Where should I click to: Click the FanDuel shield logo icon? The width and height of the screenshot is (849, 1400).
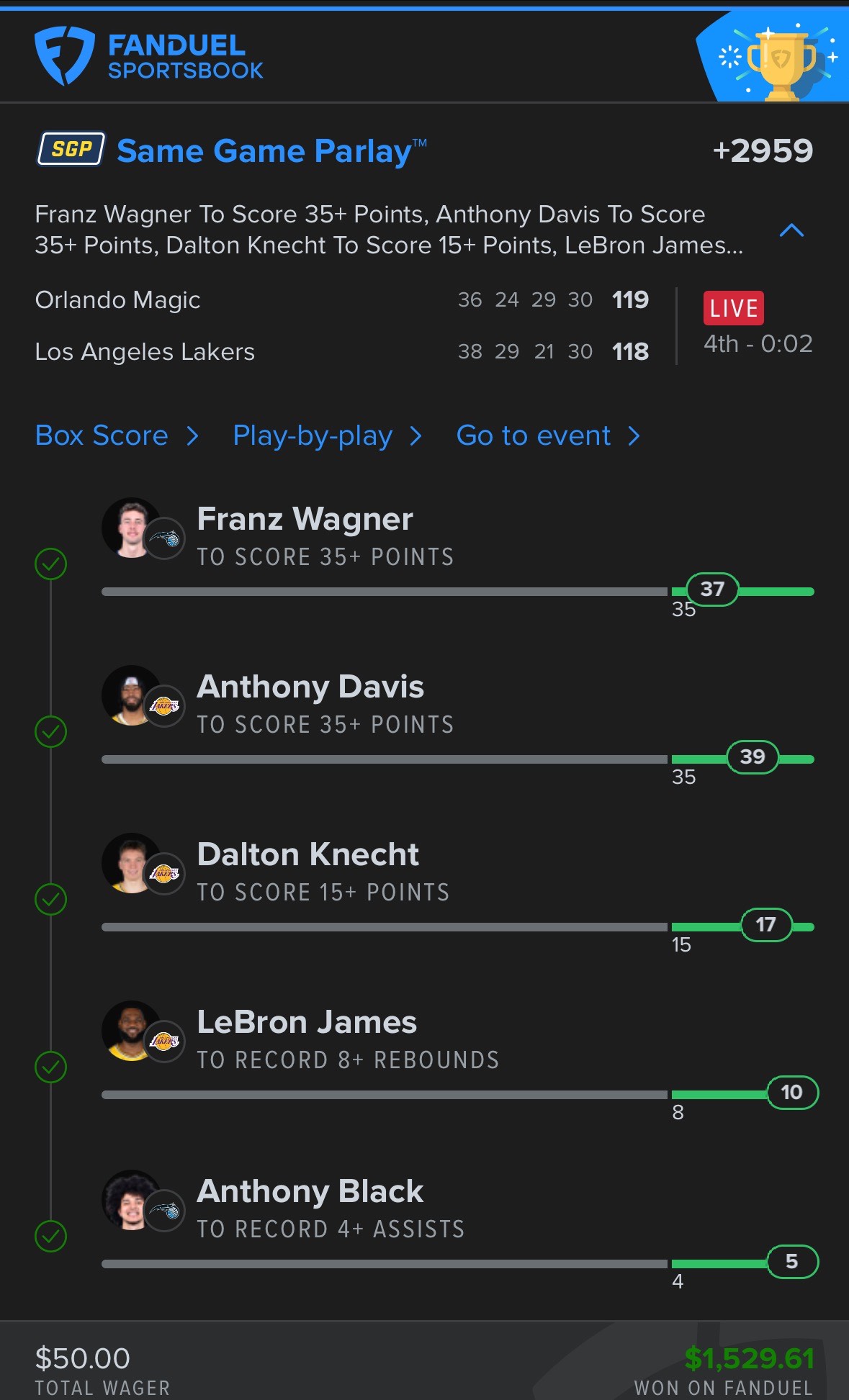click(x=64, y=55)
